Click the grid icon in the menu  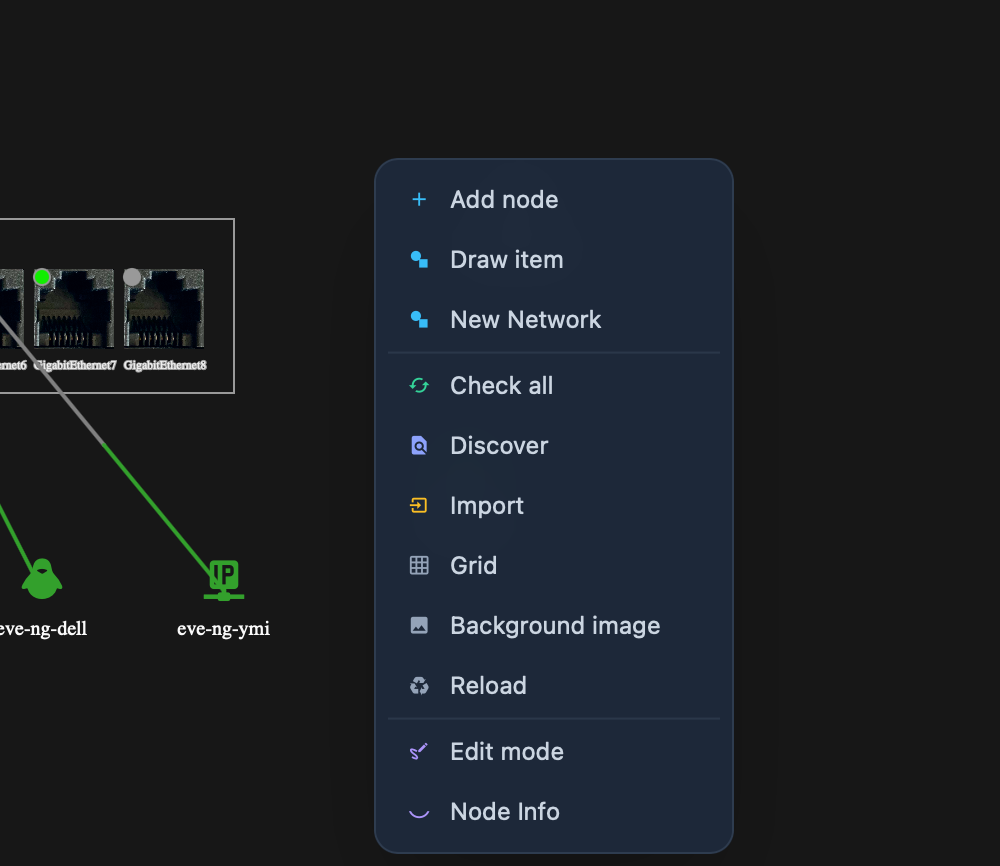[419, 565]
